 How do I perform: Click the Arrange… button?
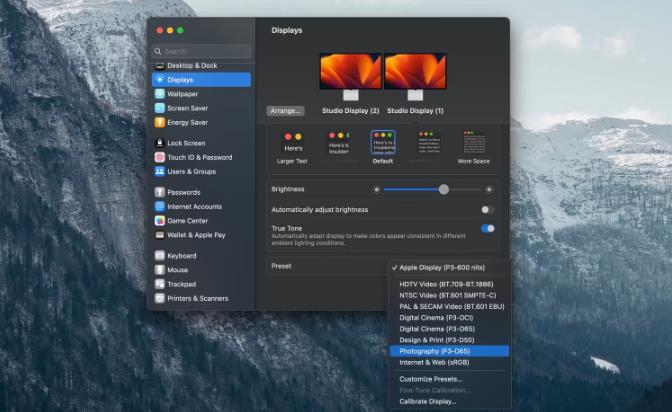click(x=285, y=111)
